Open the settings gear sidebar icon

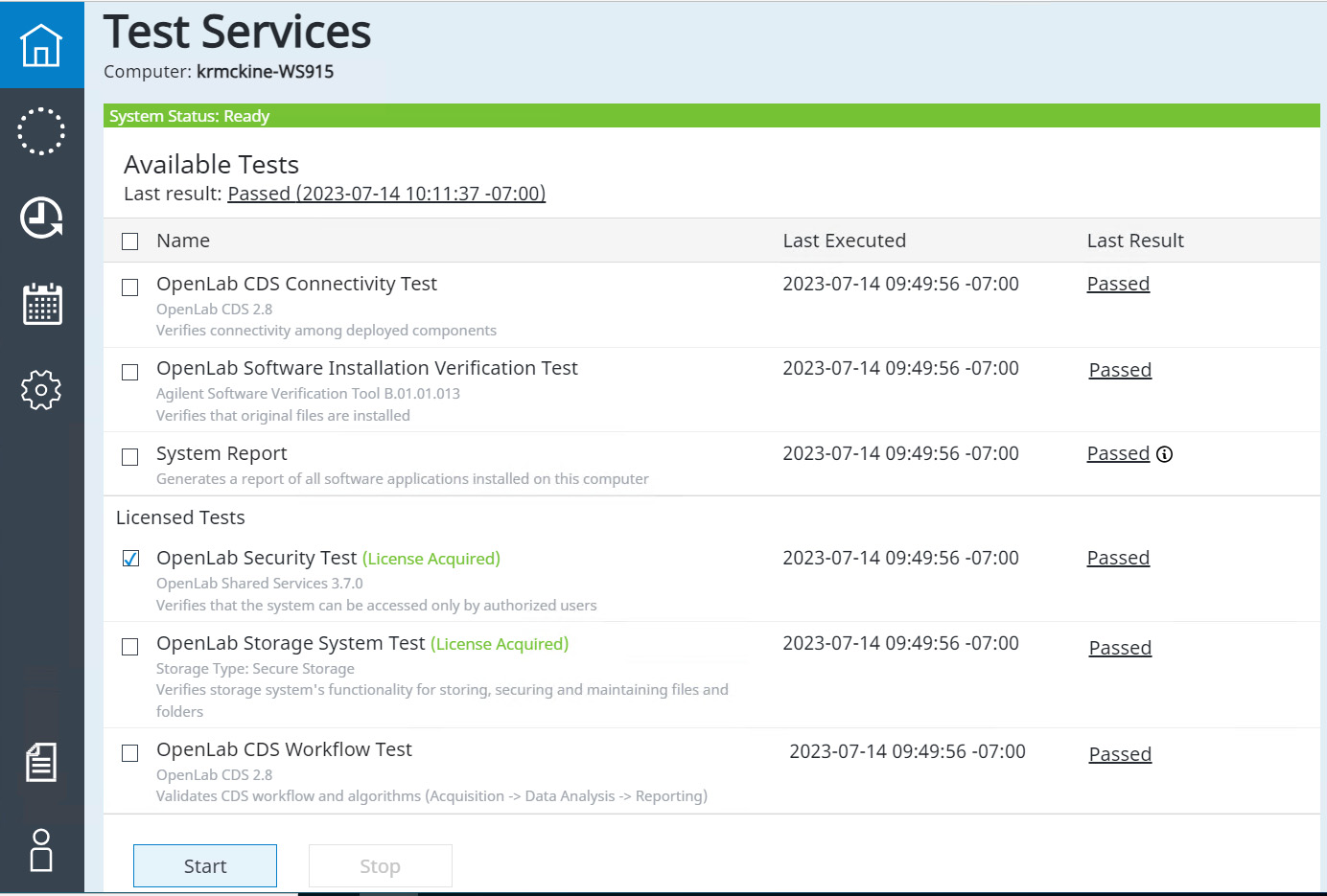click(41, 390)
